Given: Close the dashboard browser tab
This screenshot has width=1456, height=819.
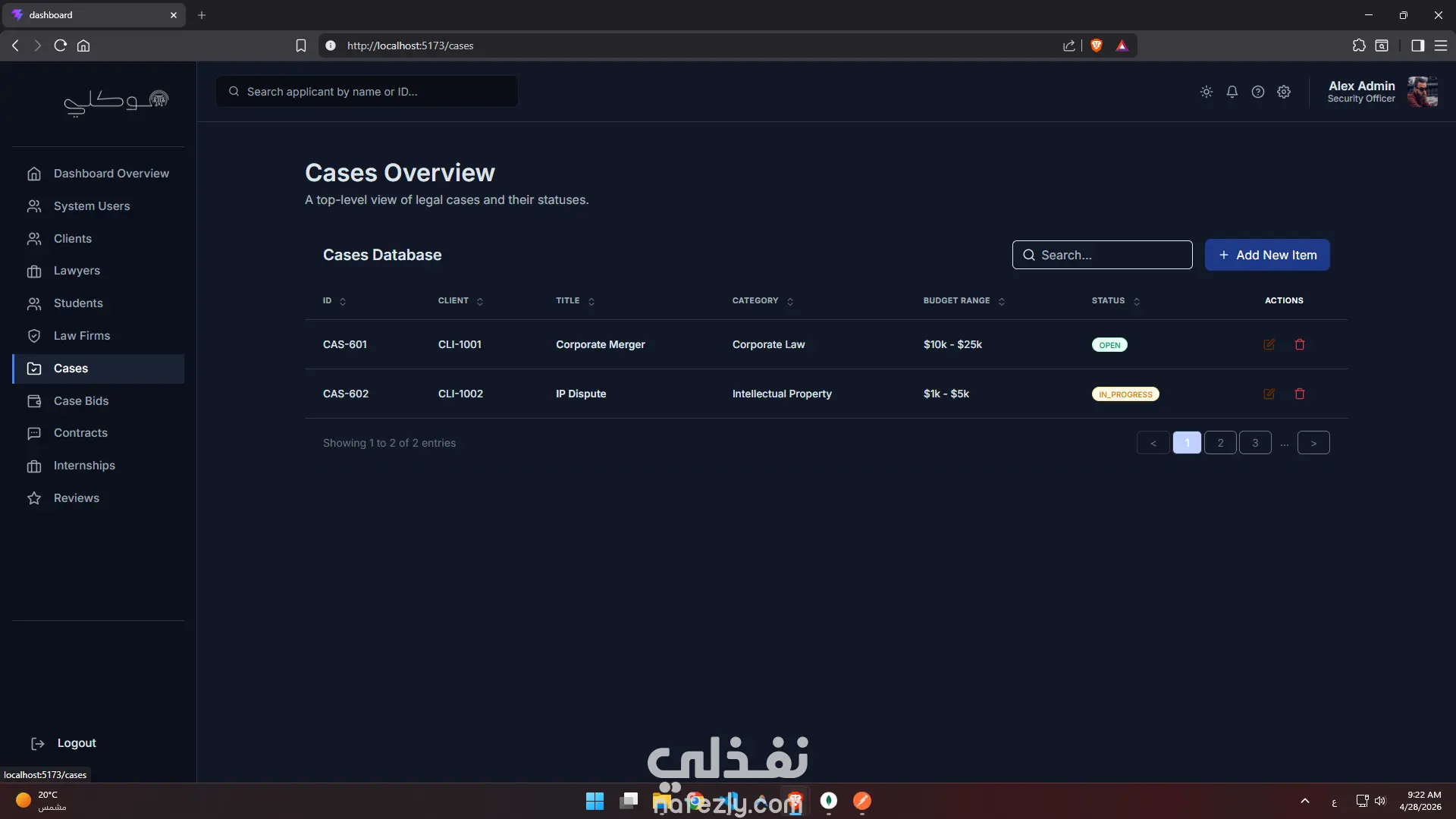Looking at the screenshot, I should click(174, 15).
